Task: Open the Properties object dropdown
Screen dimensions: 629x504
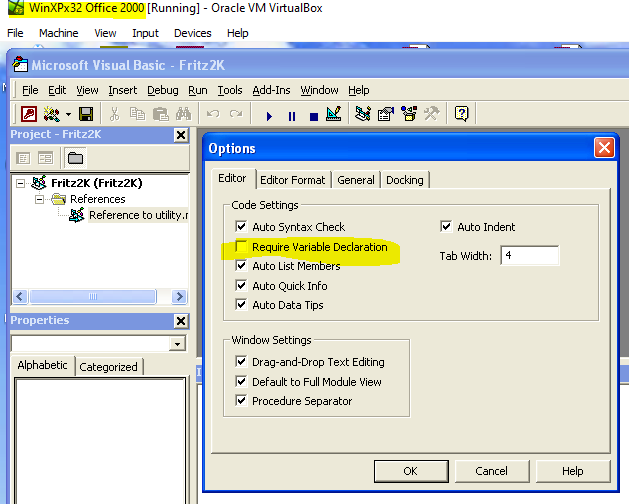Action: 177,344
